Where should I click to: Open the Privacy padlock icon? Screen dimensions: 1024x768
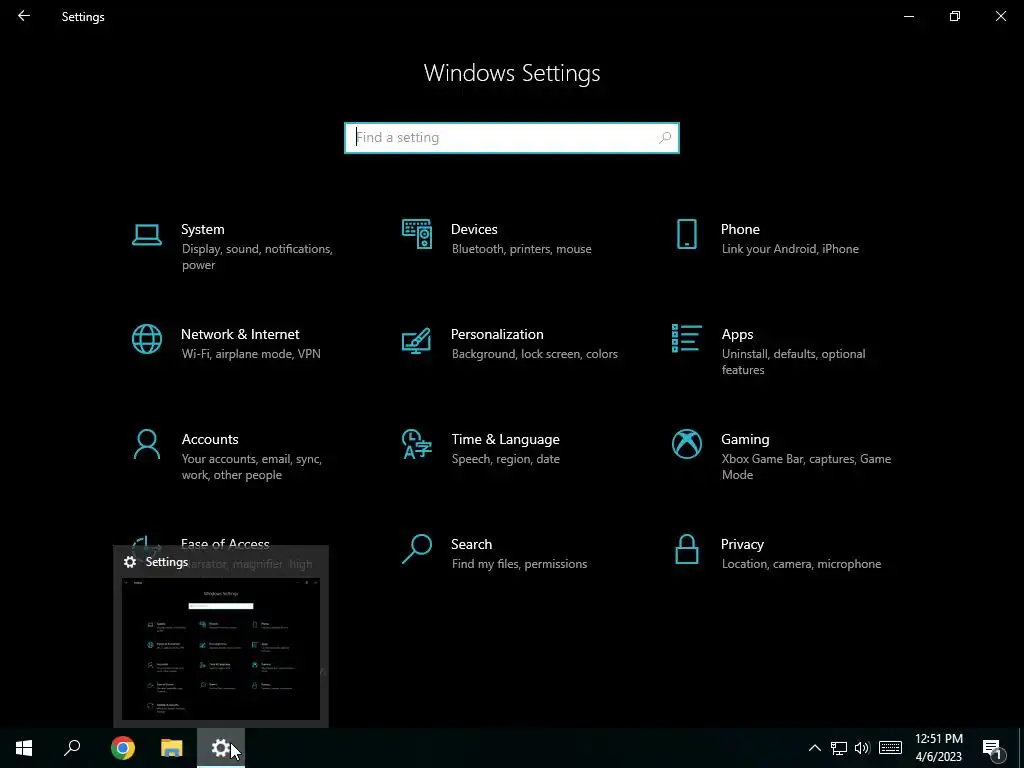pos(687,549)
